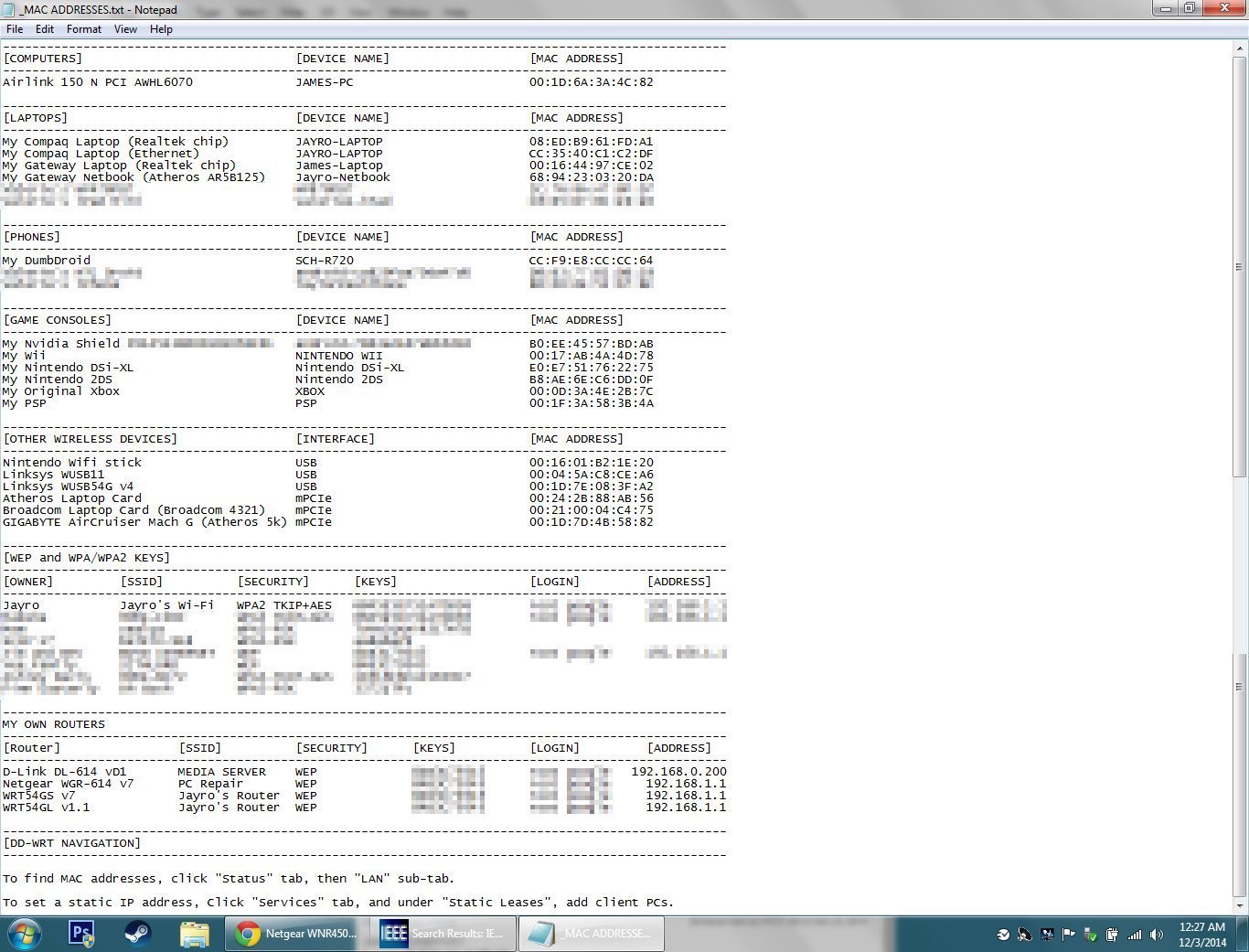The height and width of the screenshot is (952, 1249).
Task: Click the Notepad icon in the title bar
Action: (x=9, y=9)
